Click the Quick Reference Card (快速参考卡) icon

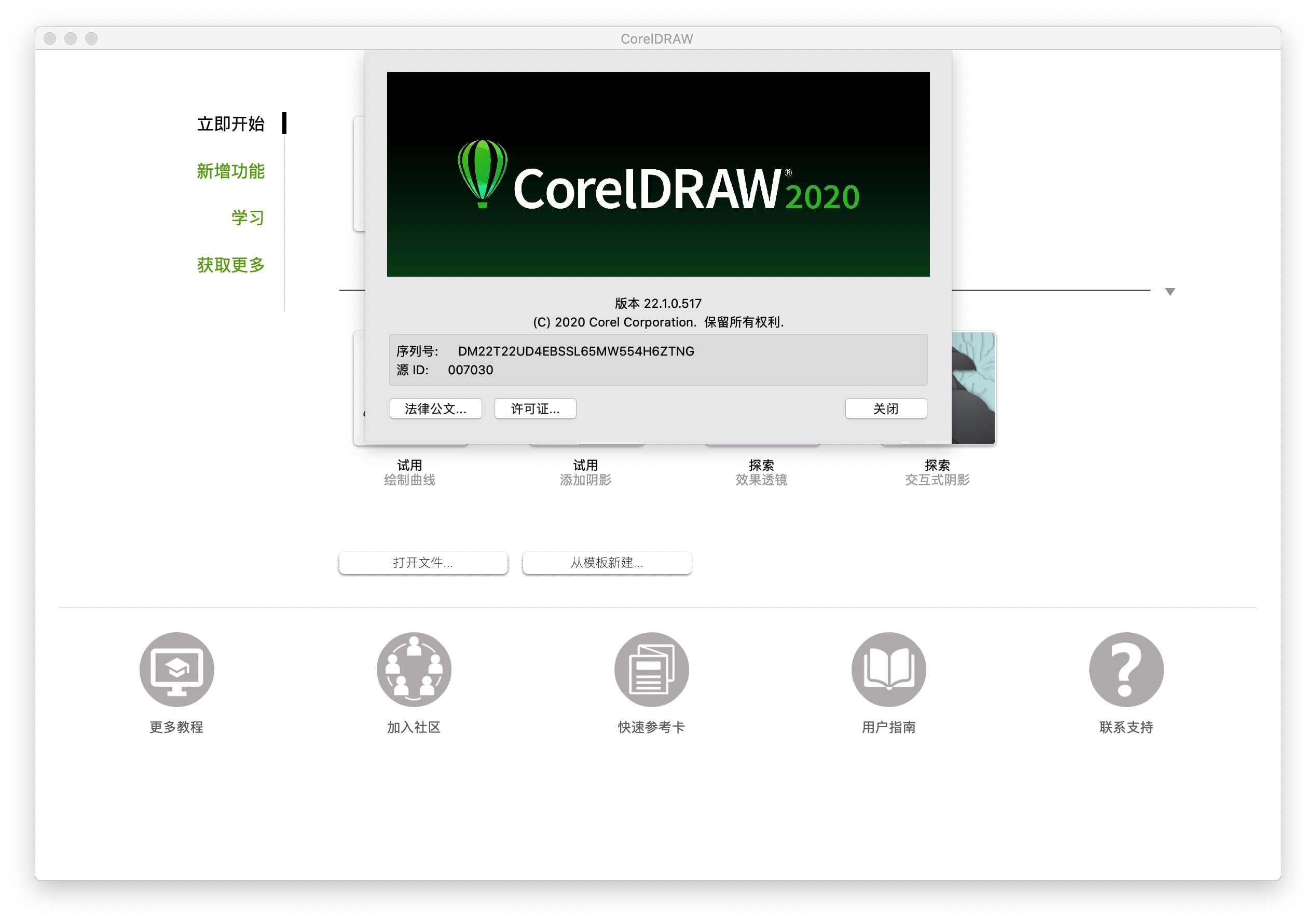tap(651, 669)
